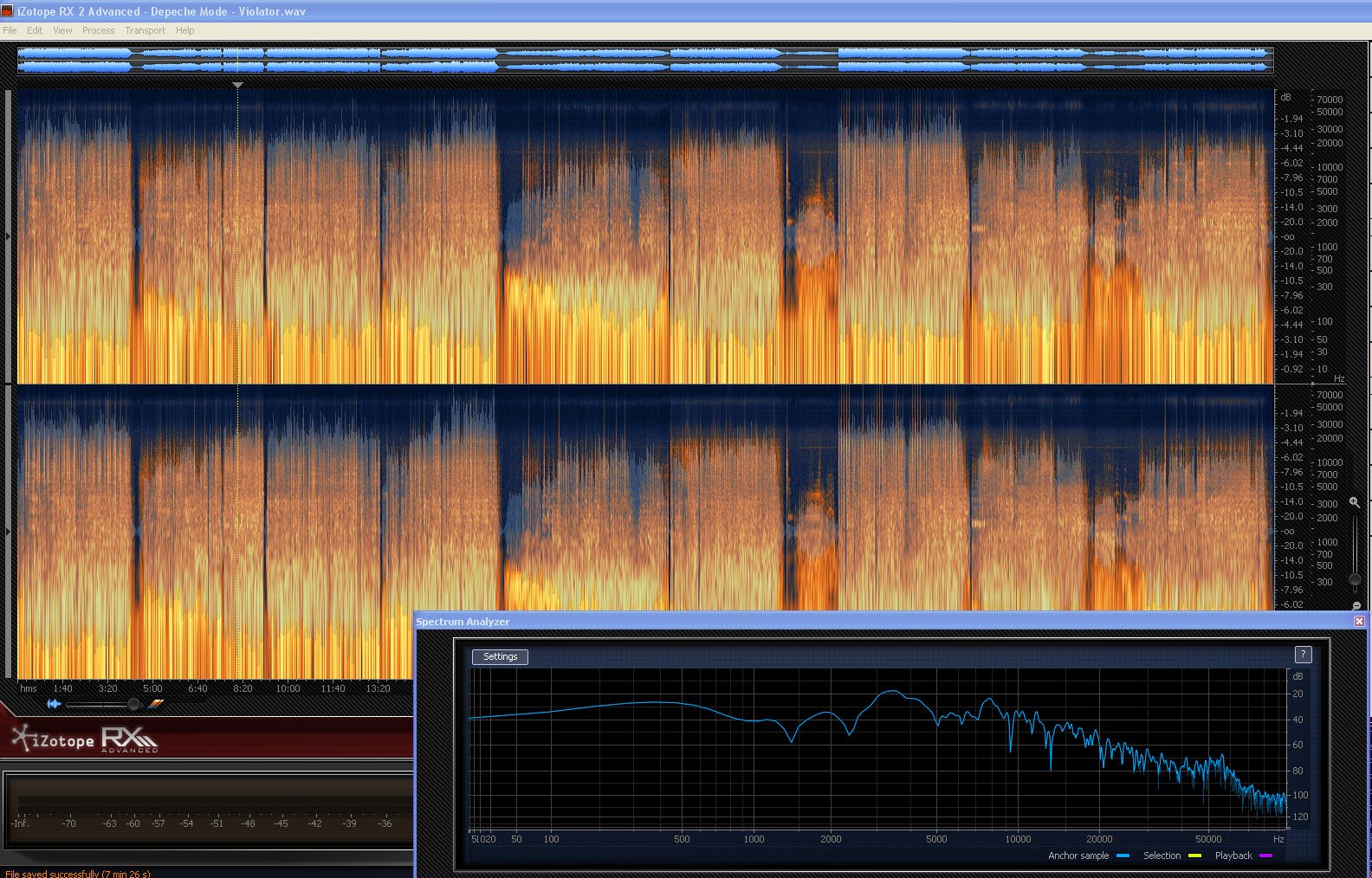Click the iZotope RX Advanced logo

(x=84, y=739)
